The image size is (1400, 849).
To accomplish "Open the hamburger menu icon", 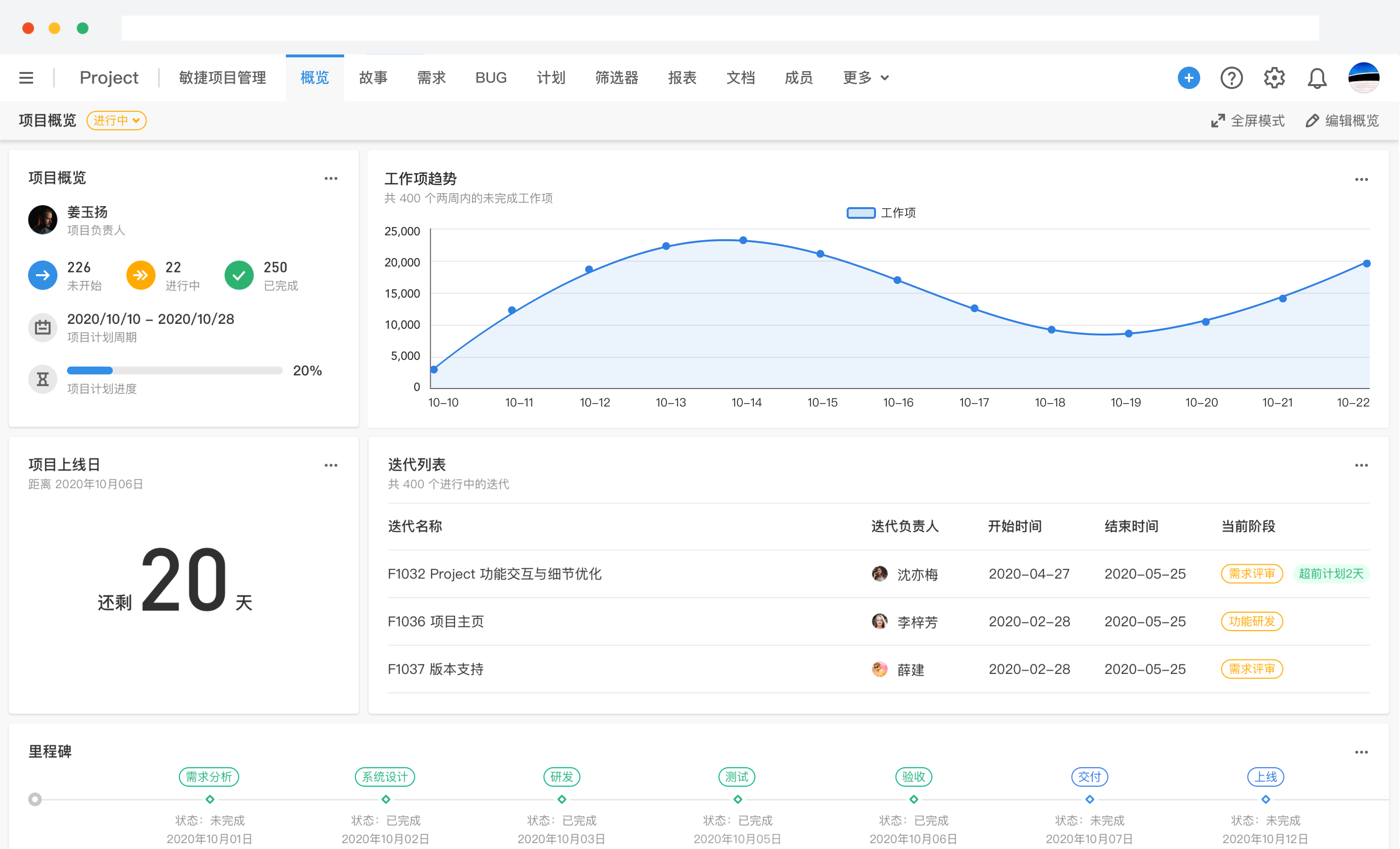I will [x=26, y=77].
